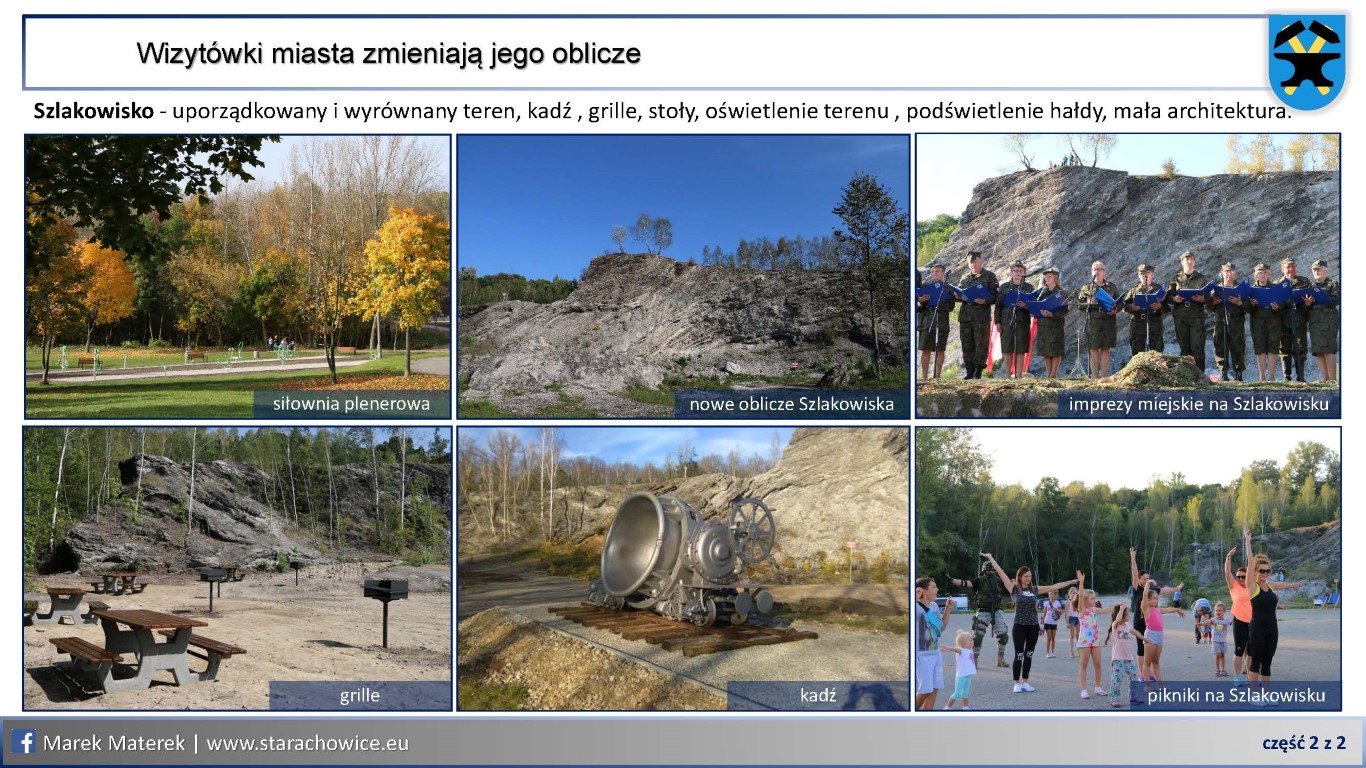Click the Marek Materek name in footer

point(113,744)
